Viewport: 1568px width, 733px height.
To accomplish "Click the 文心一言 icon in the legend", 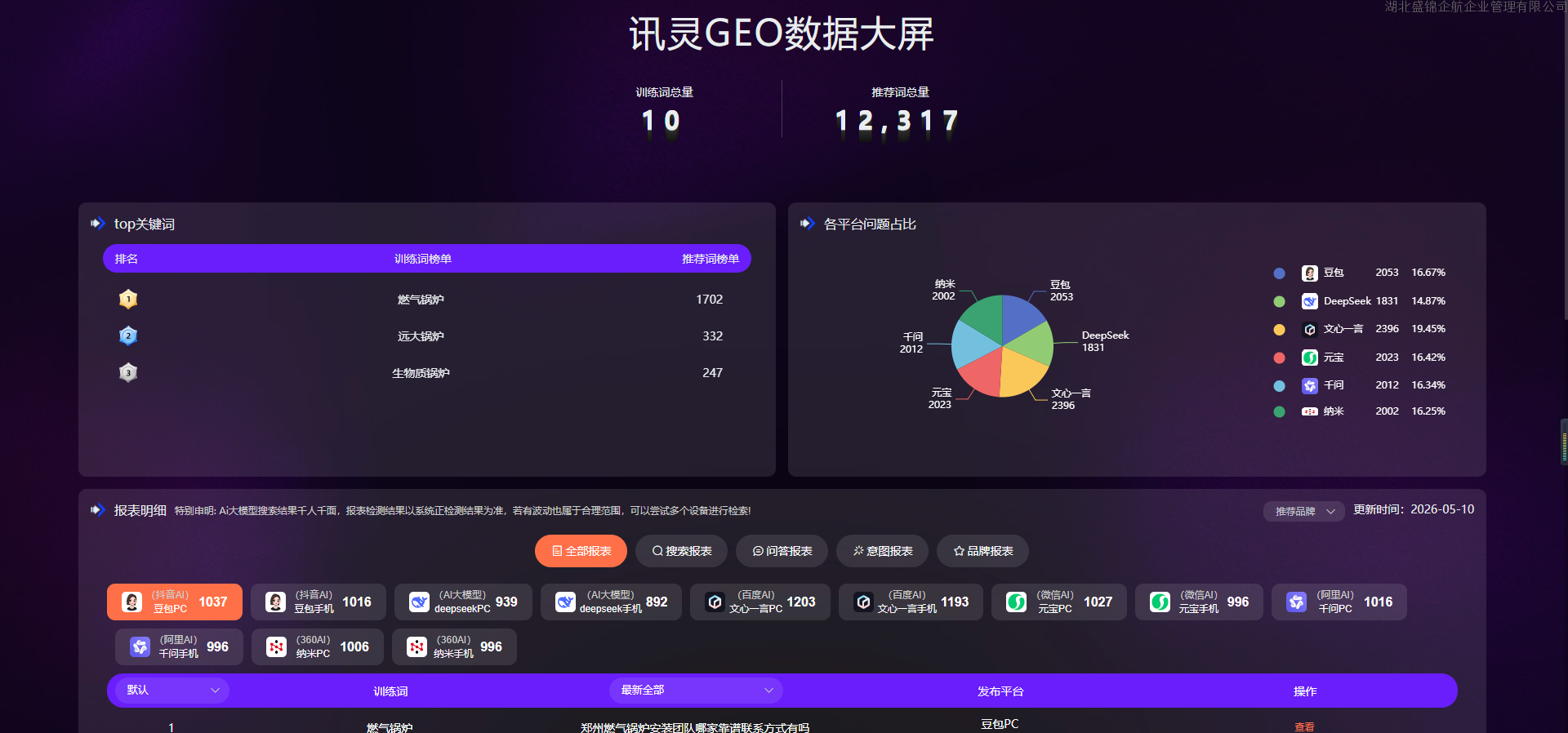I will pos(1310,330).
